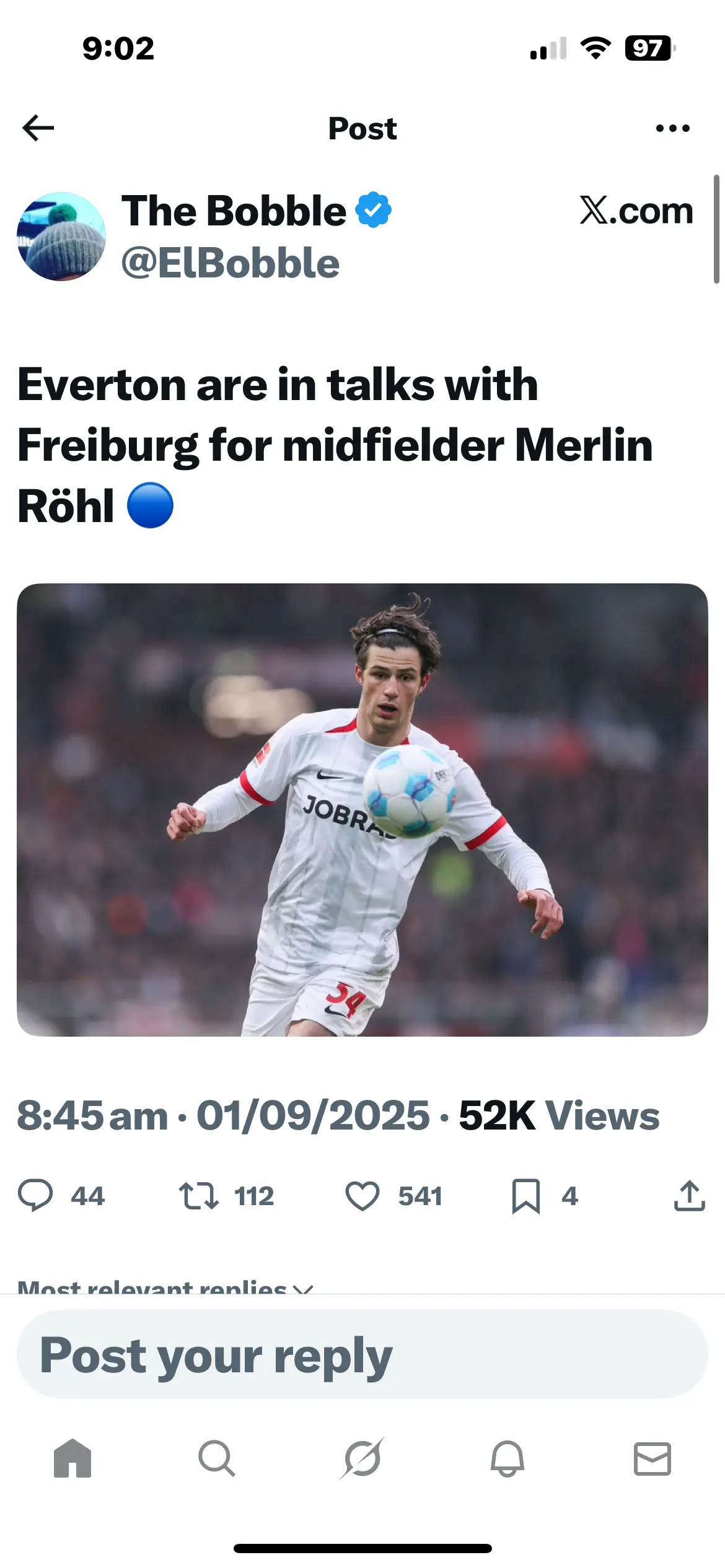The width and height of the screenshot is (725, 1568).
Task: Tap the back arrow icon
Action: pyautogui.click(x=38, y=128)
